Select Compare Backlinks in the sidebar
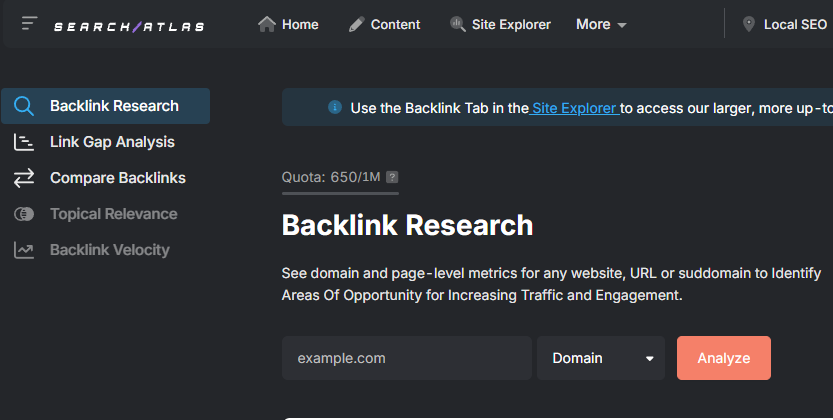 pyautogui.click(x=106, y=178)
